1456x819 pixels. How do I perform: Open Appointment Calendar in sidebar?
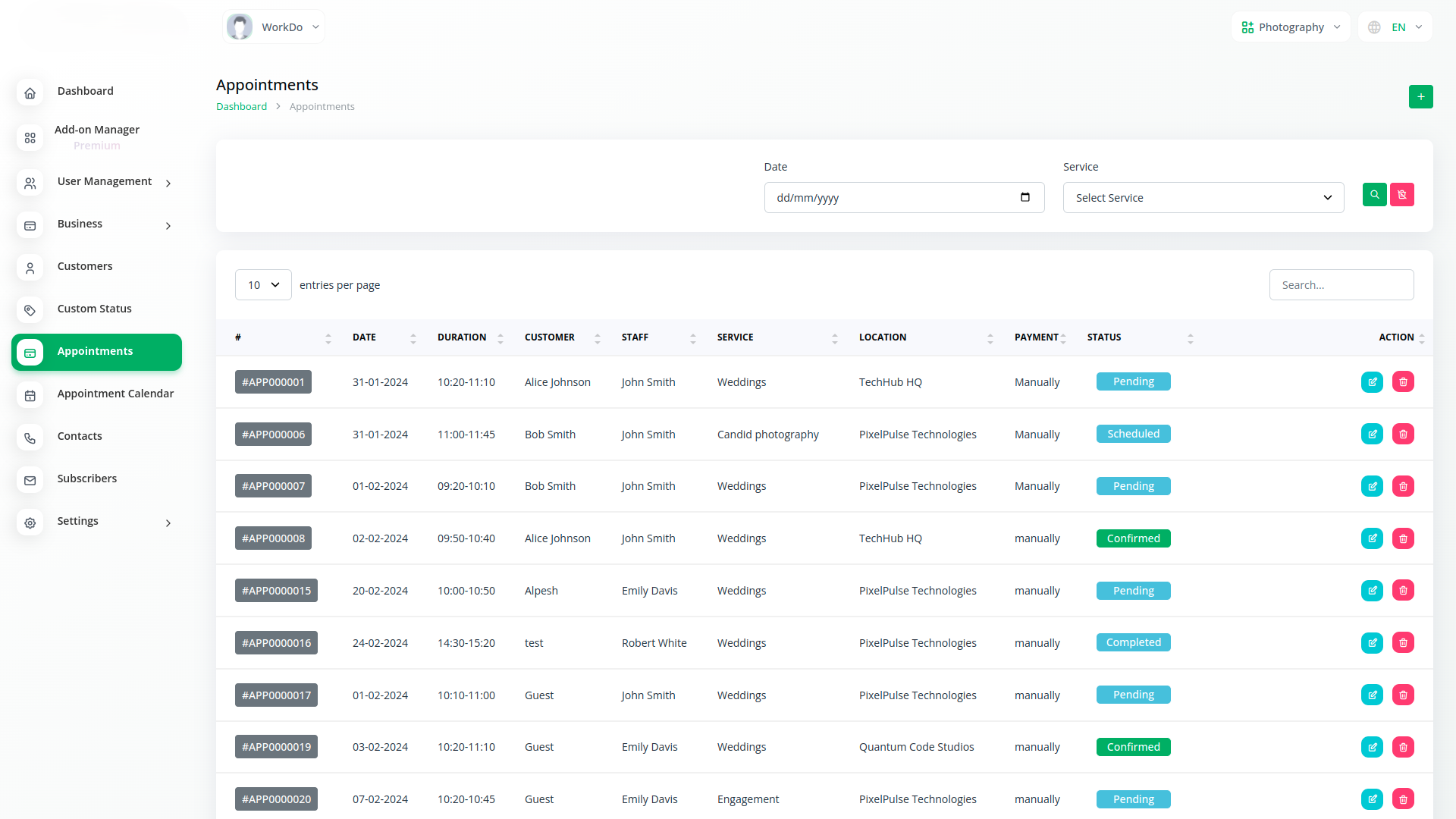coord(115,394)
